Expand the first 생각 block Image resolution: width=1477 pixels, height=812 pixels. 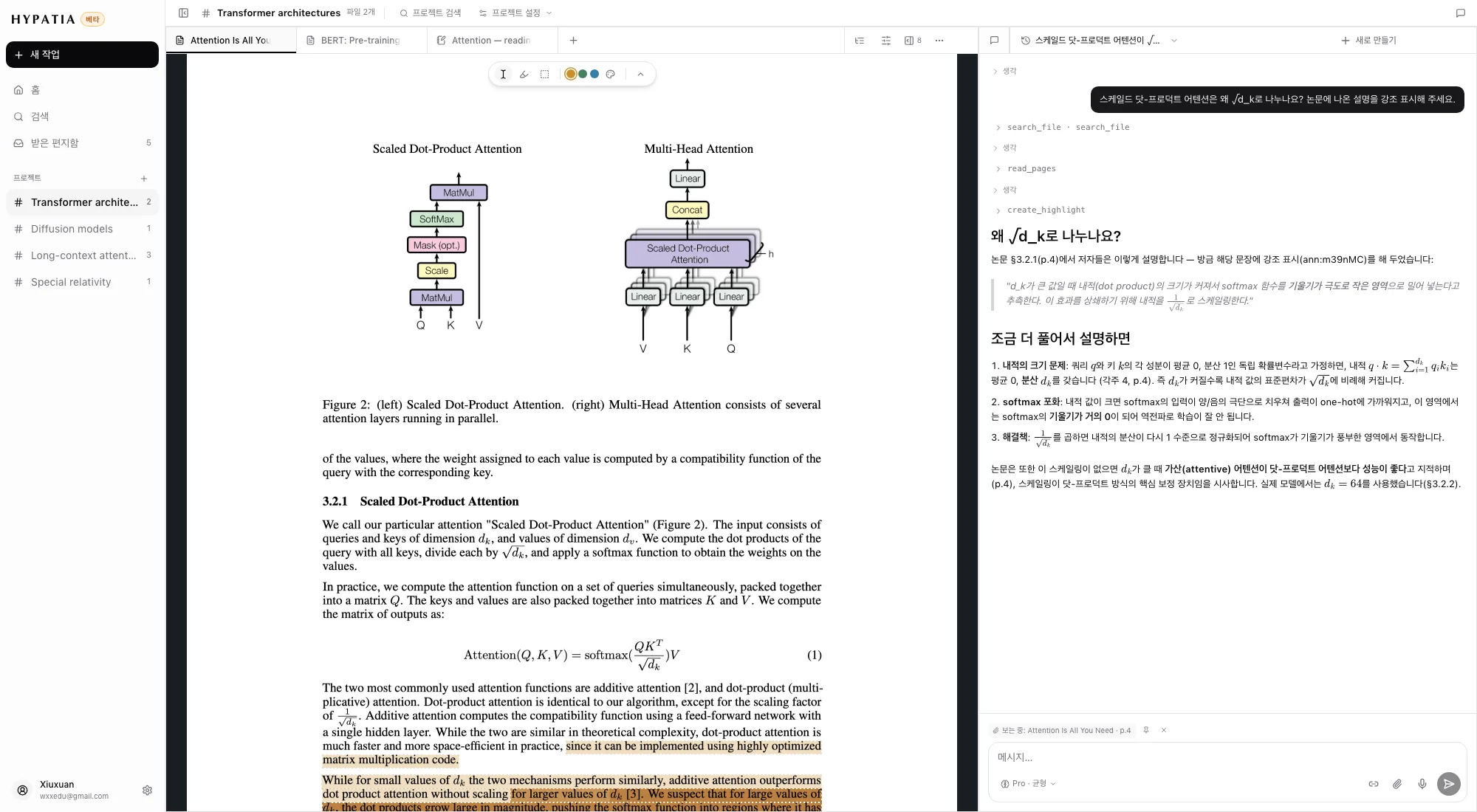click(1005, 72)
